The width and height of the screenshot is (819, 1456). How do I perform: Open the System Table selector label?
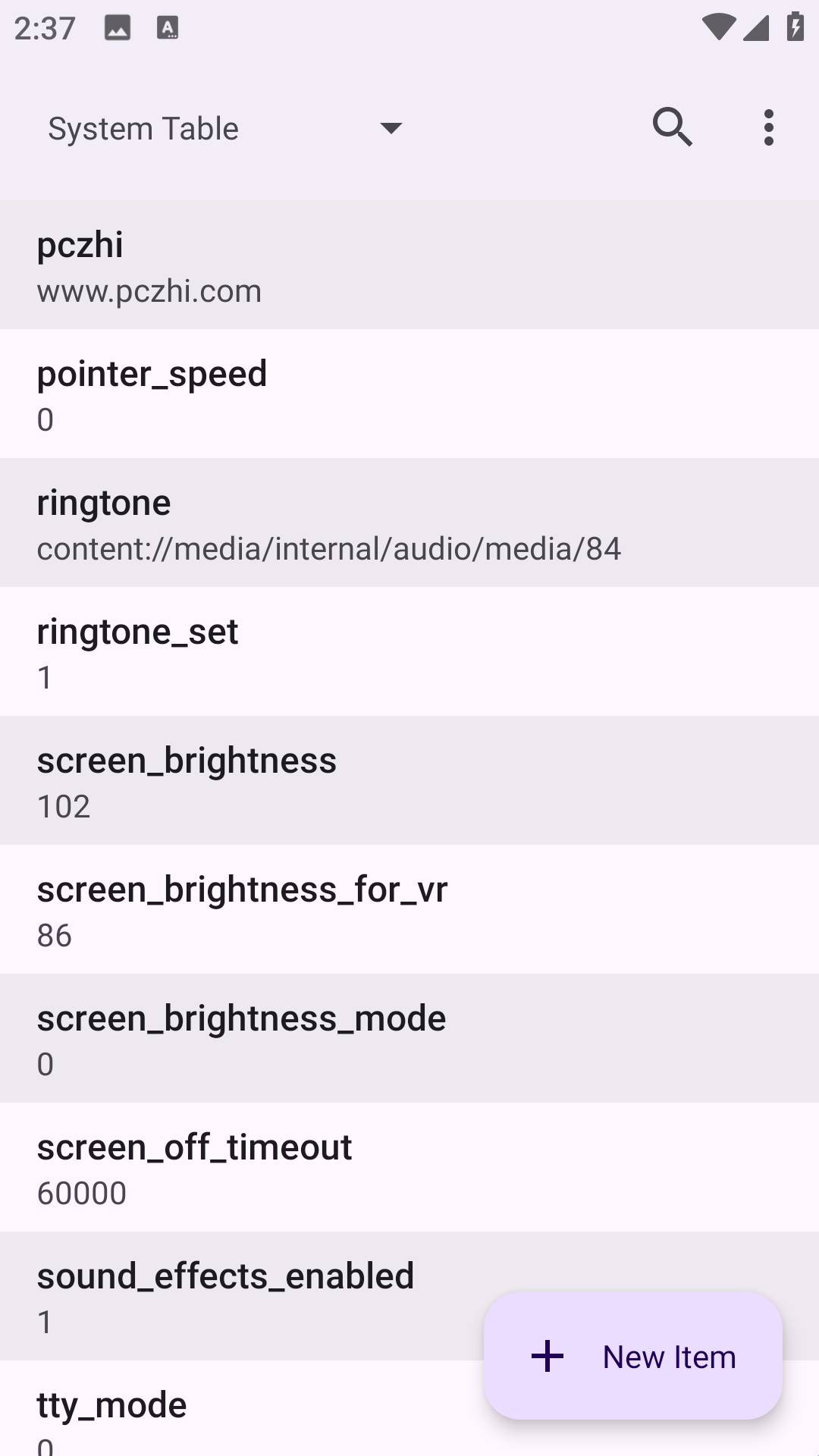click(x=144, y=129)
